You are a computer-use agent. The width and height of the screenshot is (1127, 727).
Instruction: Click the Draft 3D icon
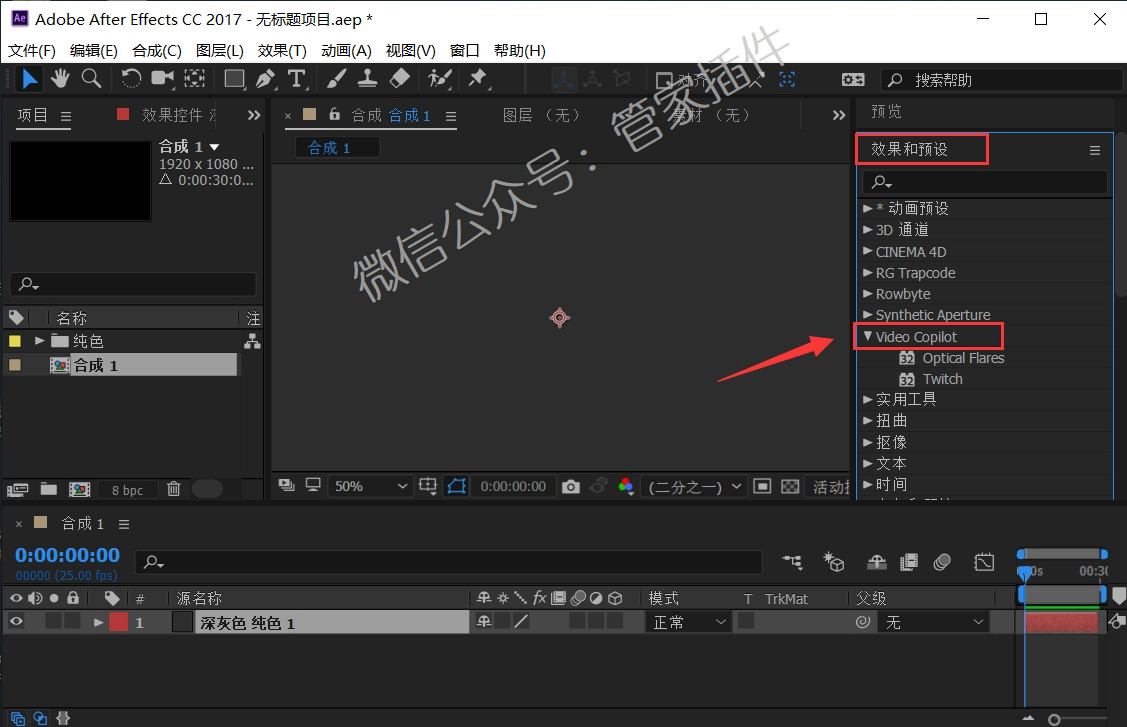coord(834,562)
